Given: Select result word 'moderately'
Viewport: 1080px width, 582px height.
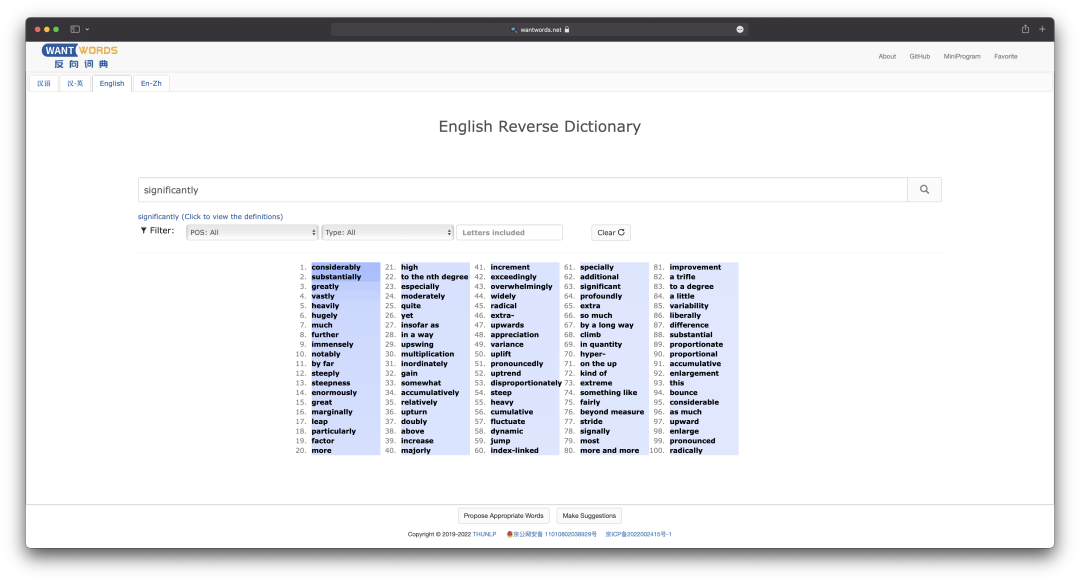Looking at the screenshot, I should (423, 296).
